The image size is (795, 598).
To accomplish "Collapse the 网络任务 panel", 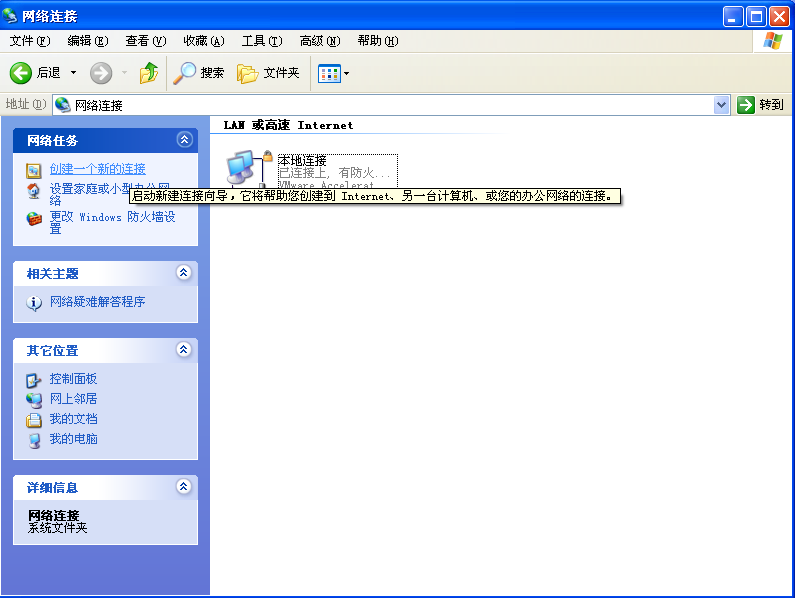I will pos(184,139).
